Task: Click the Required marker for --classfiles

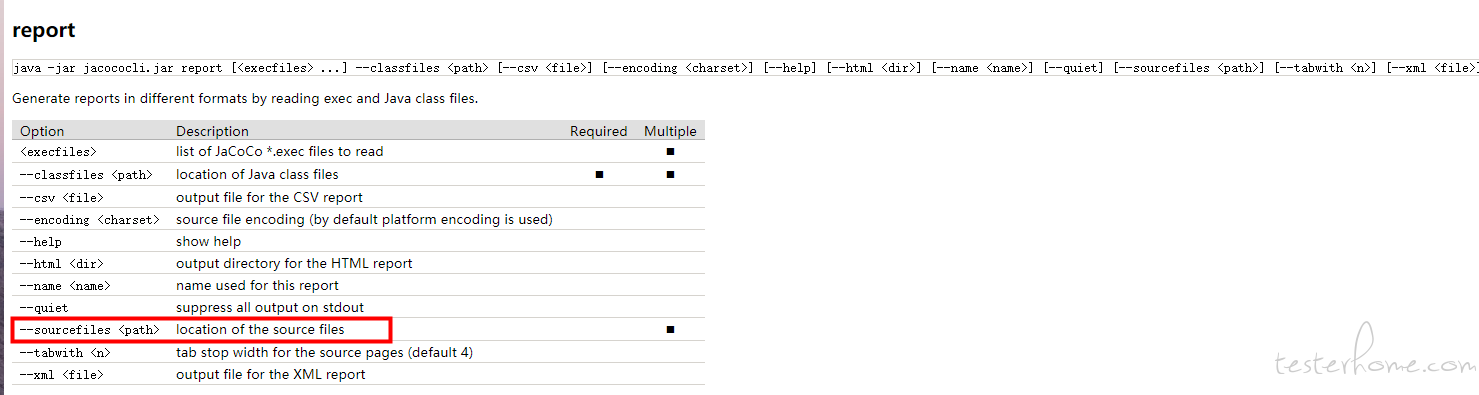Action: click(x=598, y=174)
